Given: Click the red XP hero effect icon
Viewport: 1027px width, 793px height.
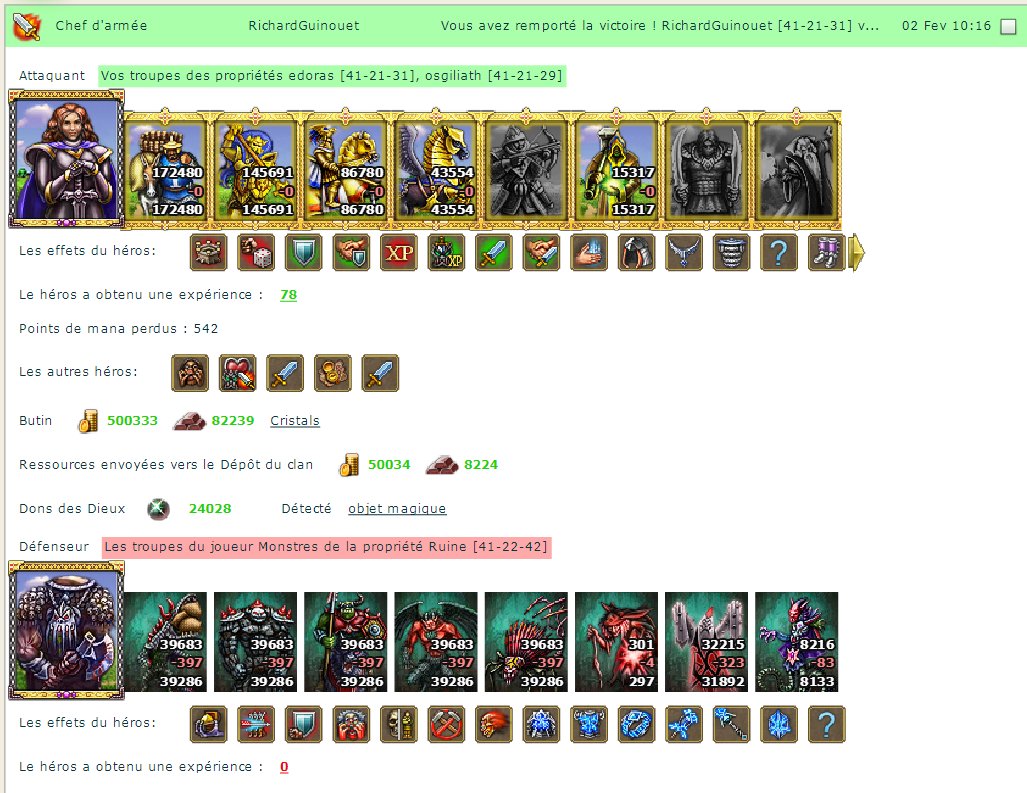Looking at the screenshot, I should click(x=399, y=252).
